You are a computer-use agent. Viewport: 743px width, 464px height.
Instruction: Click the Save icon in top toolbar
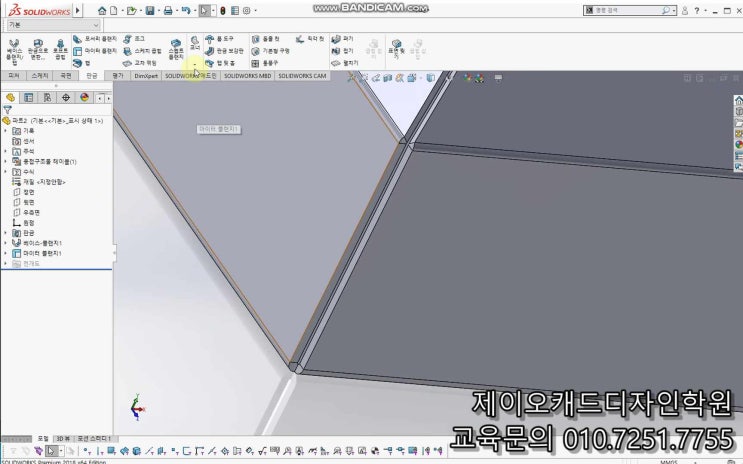tap(150, 10)
